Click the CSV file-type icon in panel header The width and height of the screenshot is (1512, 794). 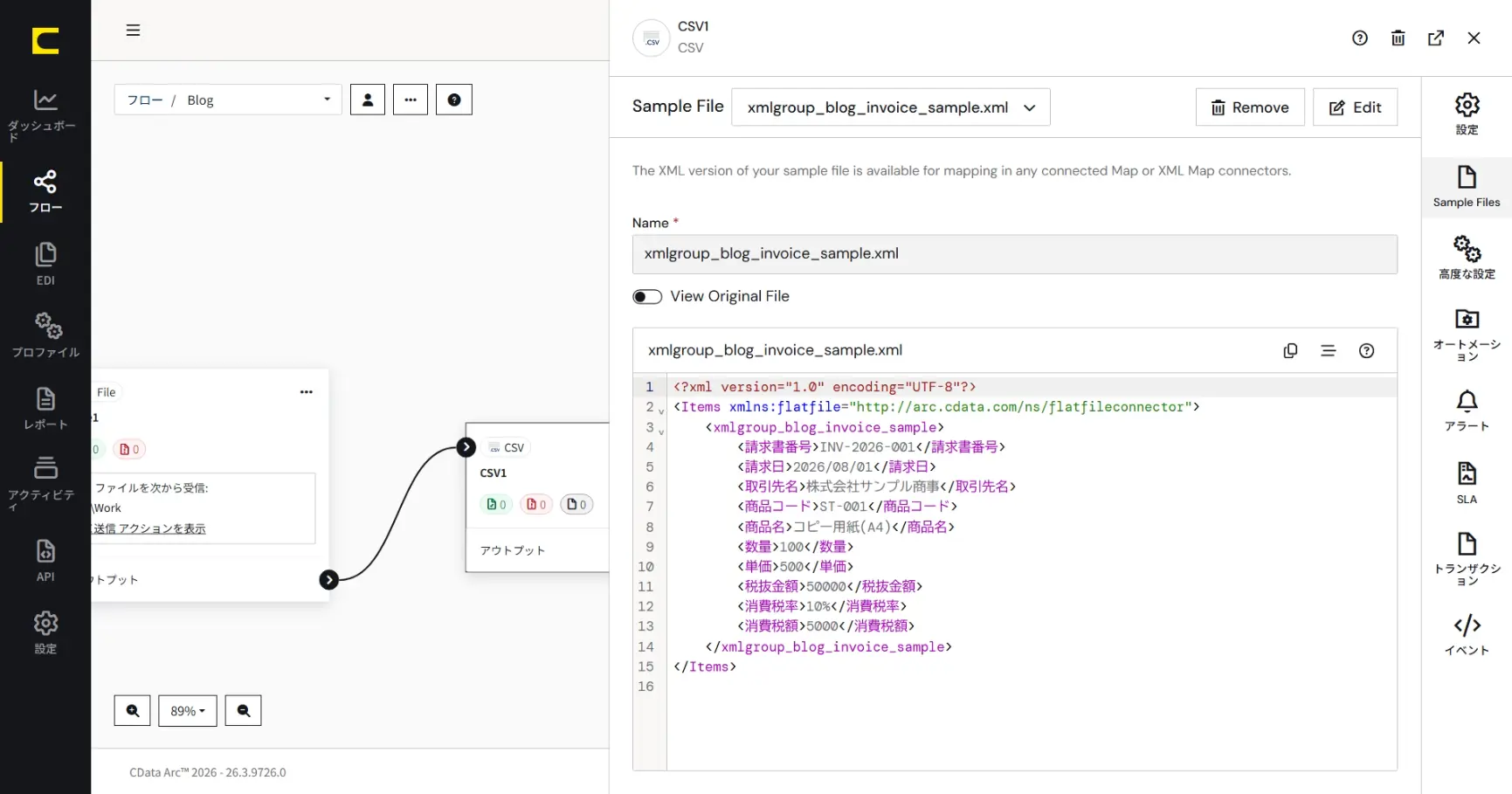click(x=651, y=38)
